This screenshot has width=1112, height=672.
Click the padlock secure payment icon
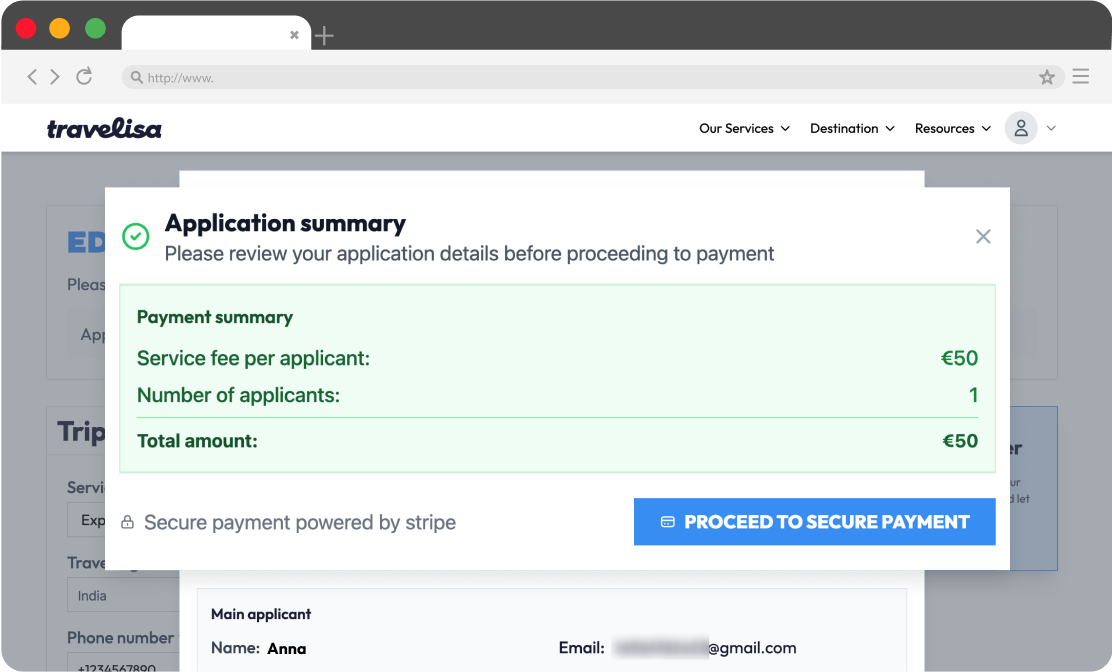coord(128,522)
